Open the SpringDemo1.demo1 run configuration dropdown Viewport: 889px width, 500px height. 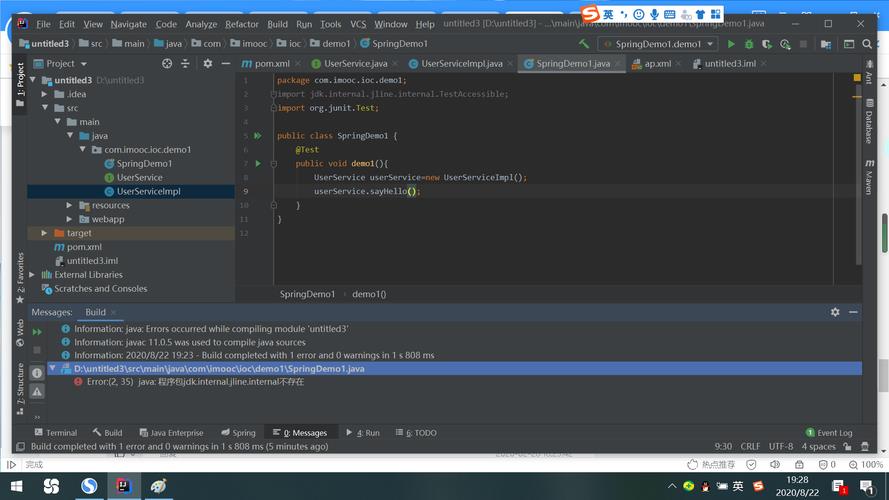pos(658,44)
